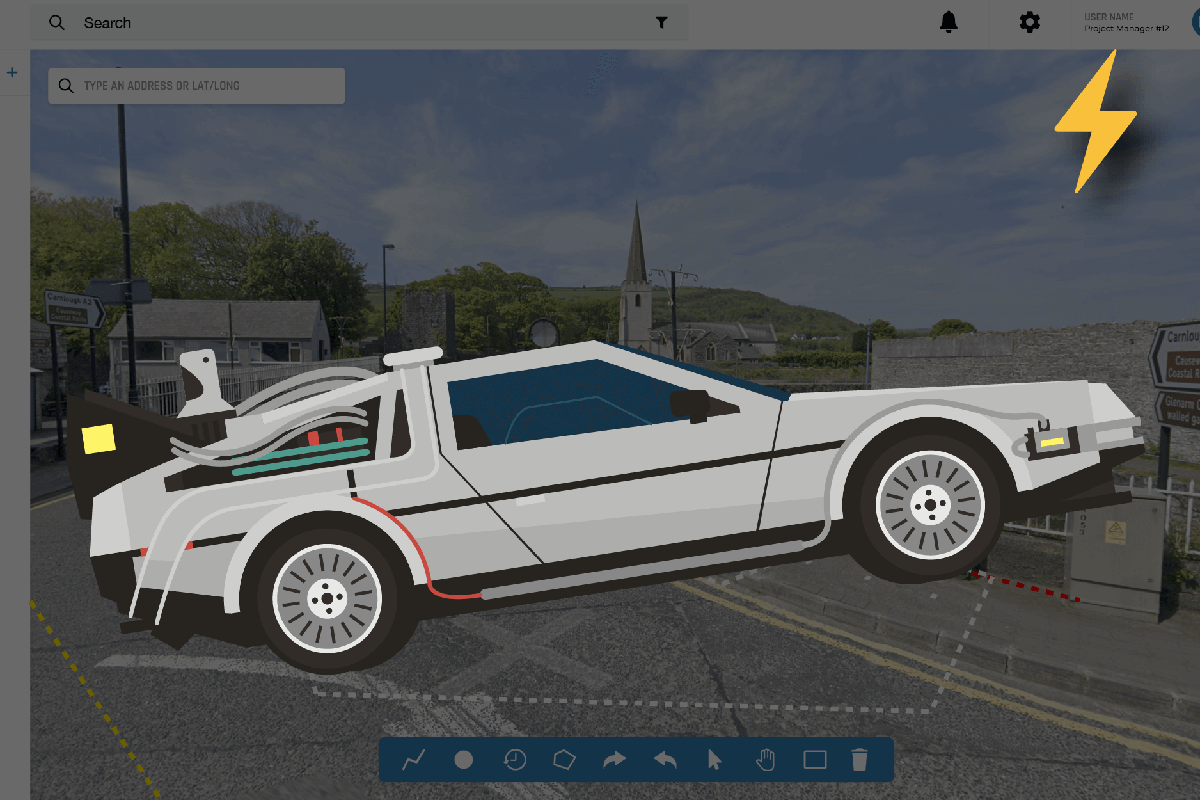The image size is (1200, 800).
Task: Click the plus icon in left sidebar
Action: click(x=12, y=72)
